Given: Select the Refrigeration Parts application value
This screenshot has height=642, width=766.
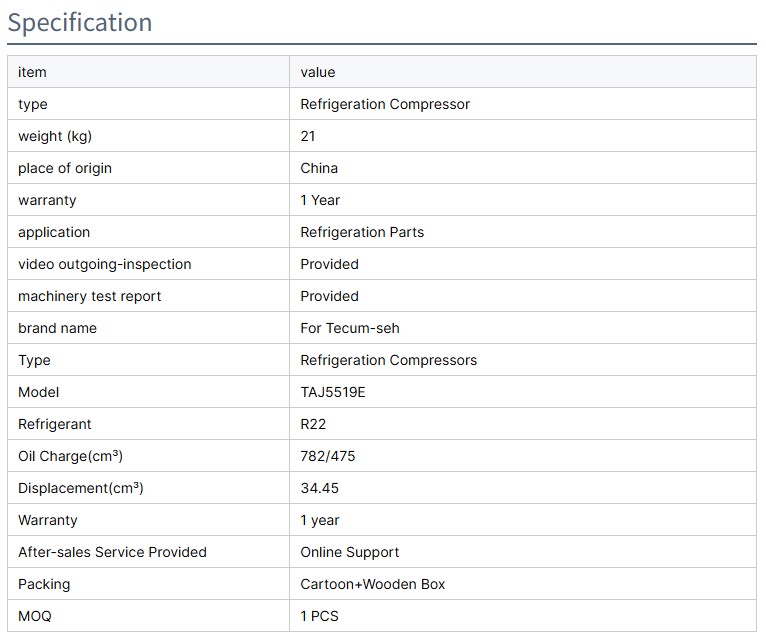Looking at the screenshot, I should click(362, 232).
